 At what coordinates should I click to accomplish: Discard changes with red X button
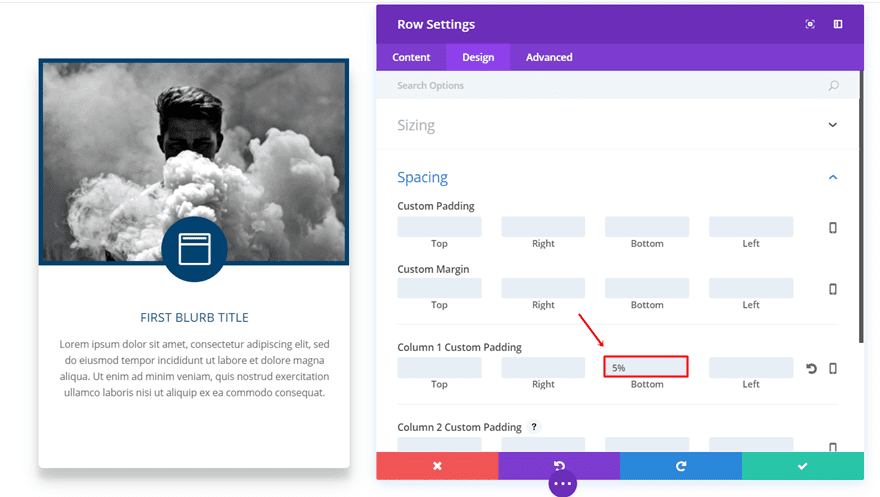(437, 466)
